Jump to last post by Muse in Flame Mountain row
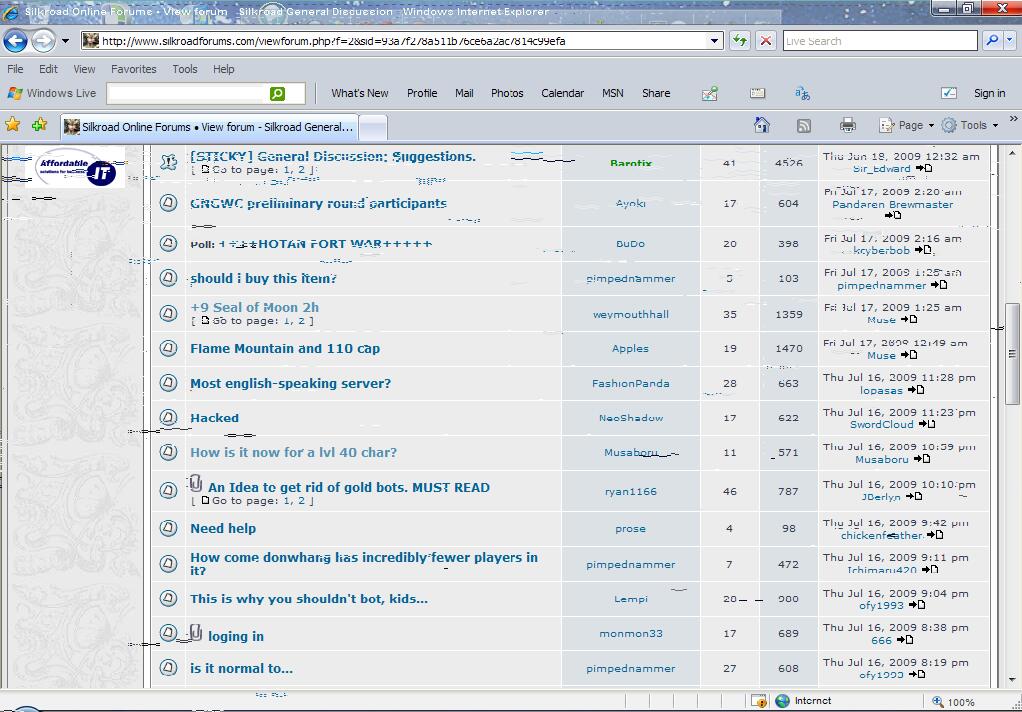 point(909,355)
